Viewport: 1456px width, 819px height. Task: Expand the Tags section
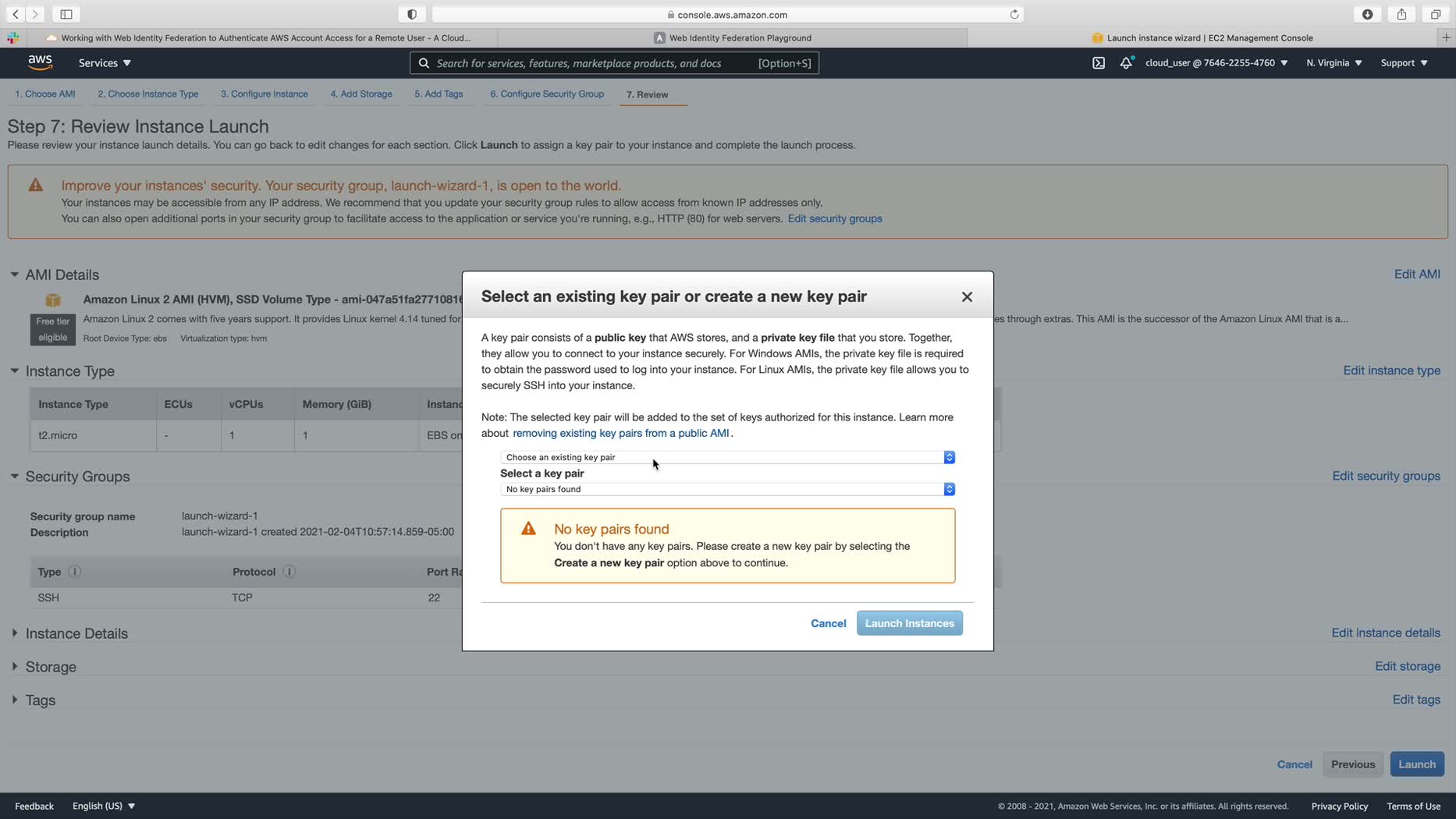click(14, 700)
